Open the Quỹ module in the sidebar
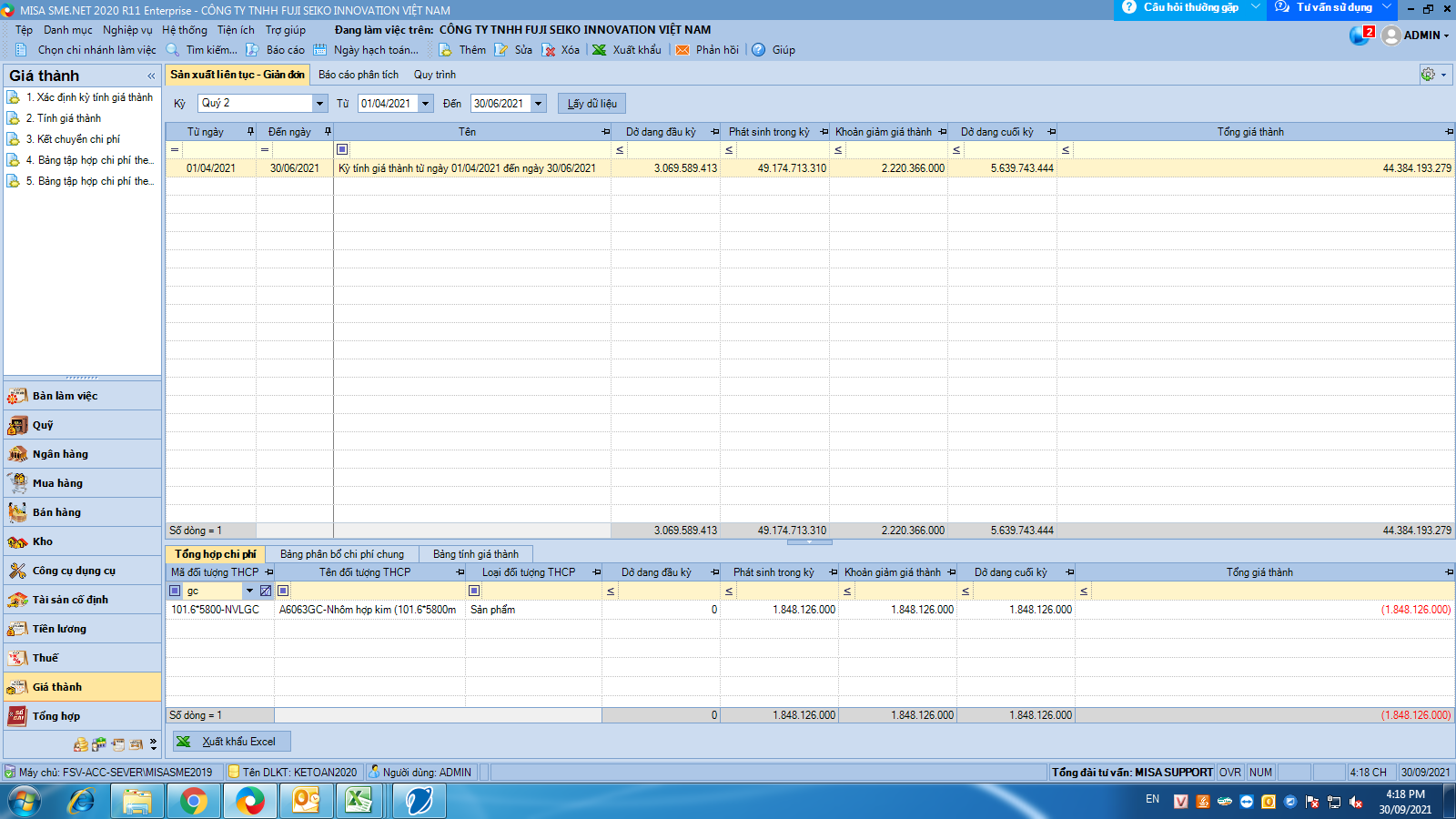Screen dimensions: 1456x819 82,425
